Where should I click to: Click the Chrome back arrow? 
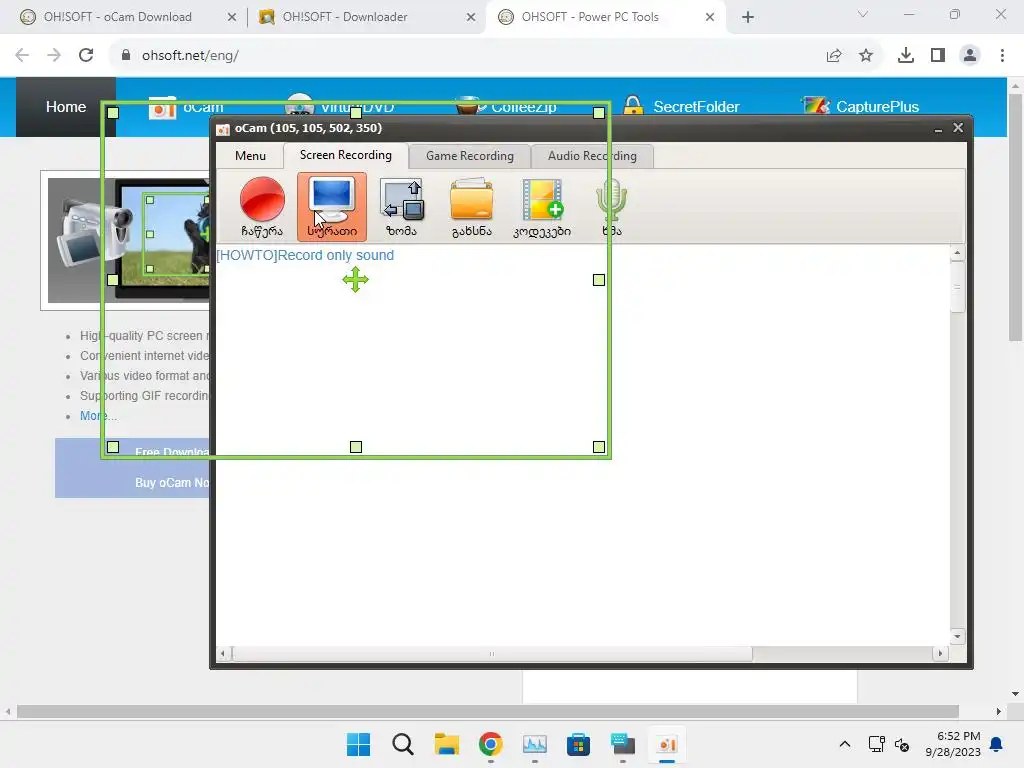(x=22, y=55)
